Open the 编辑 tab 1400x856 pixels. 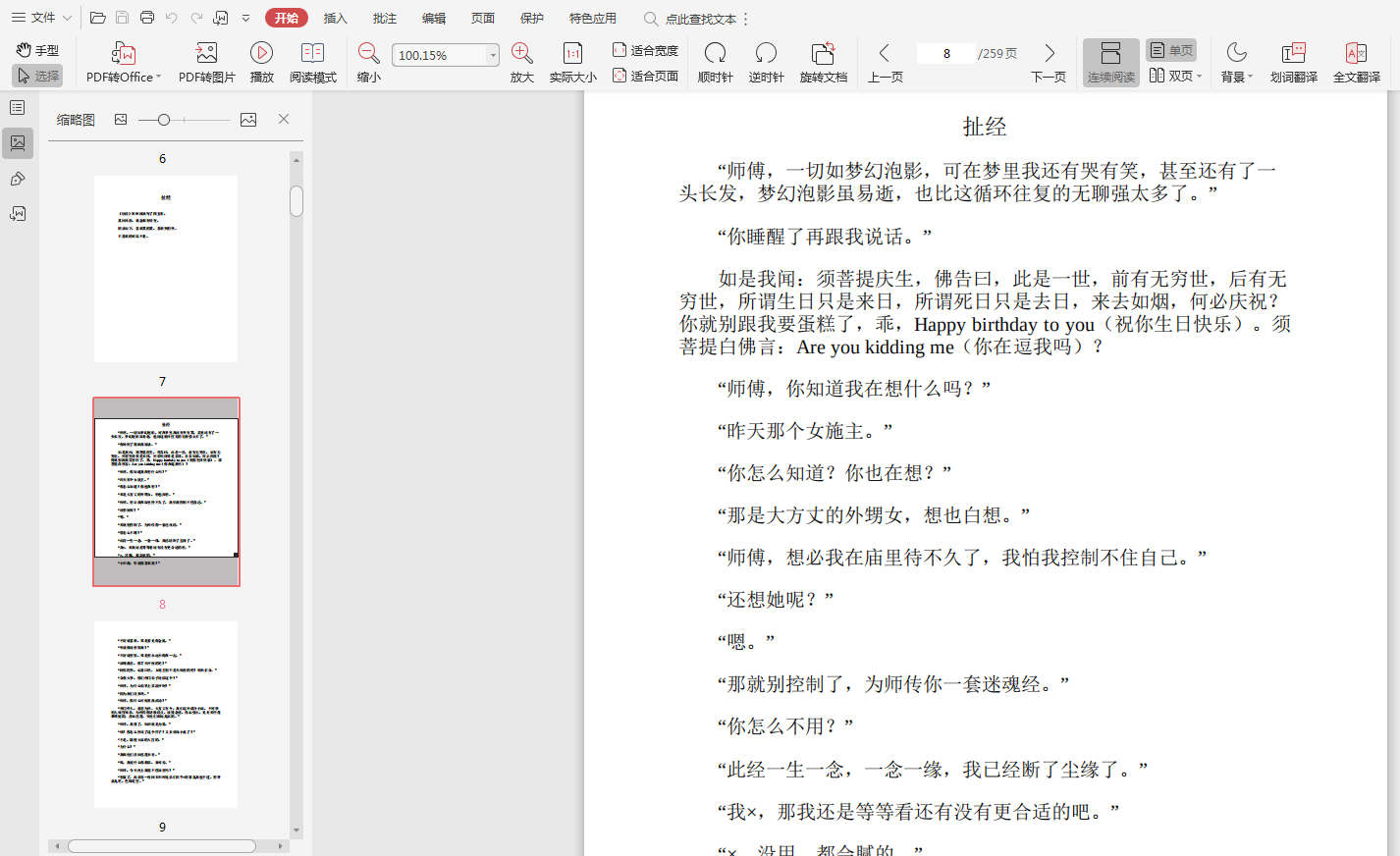[434, 18]
